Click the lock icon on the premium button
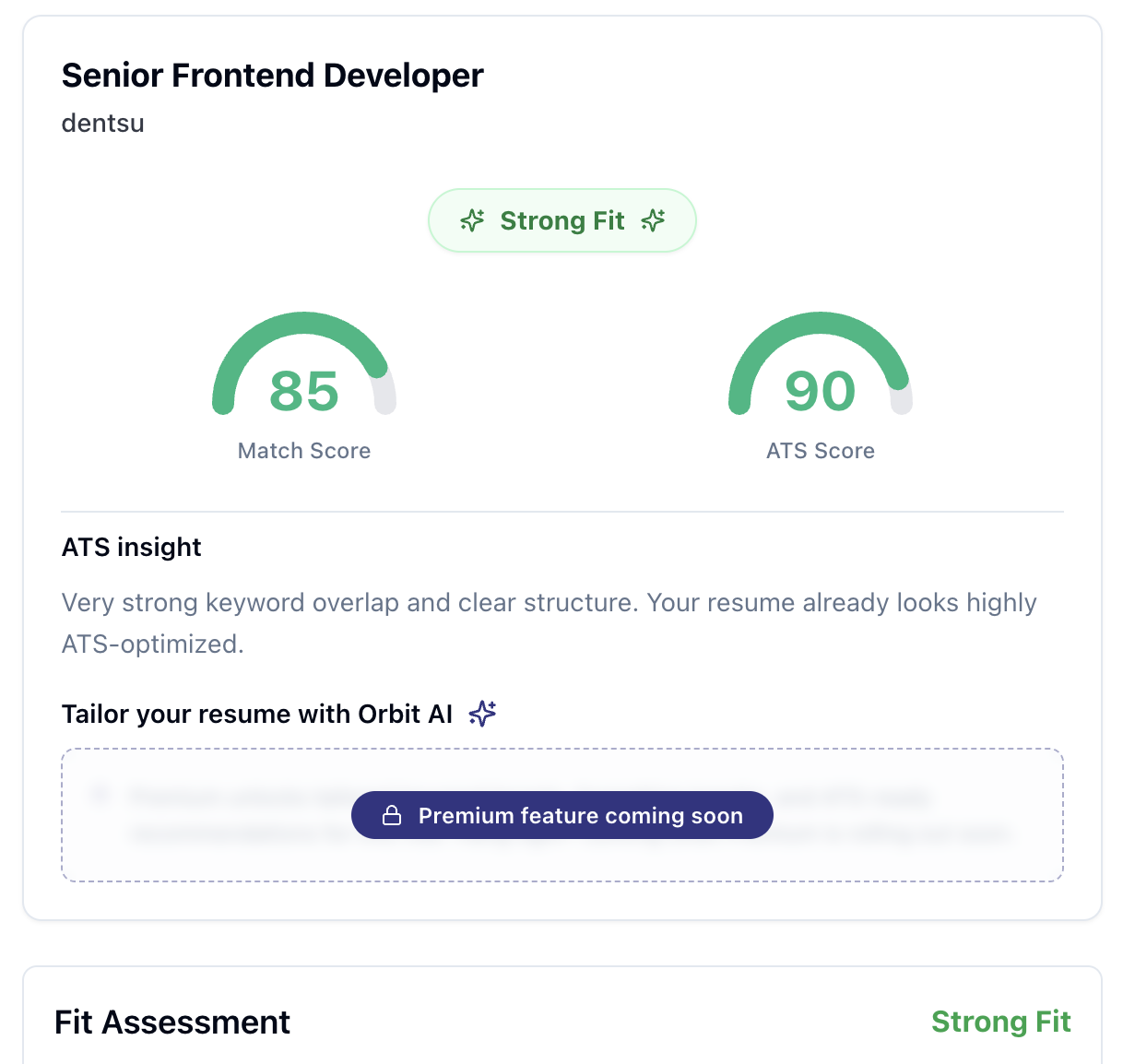1123x1064 pixels. [x=392, y=816]
